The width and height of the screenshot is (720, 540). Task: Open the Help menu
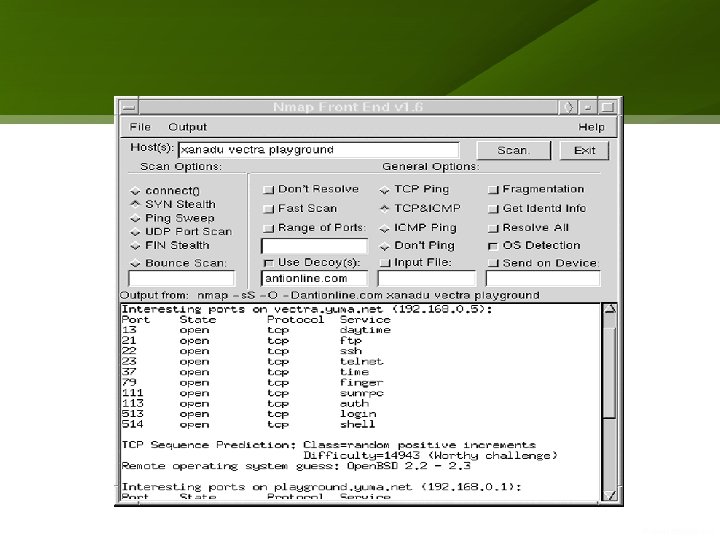591,127
